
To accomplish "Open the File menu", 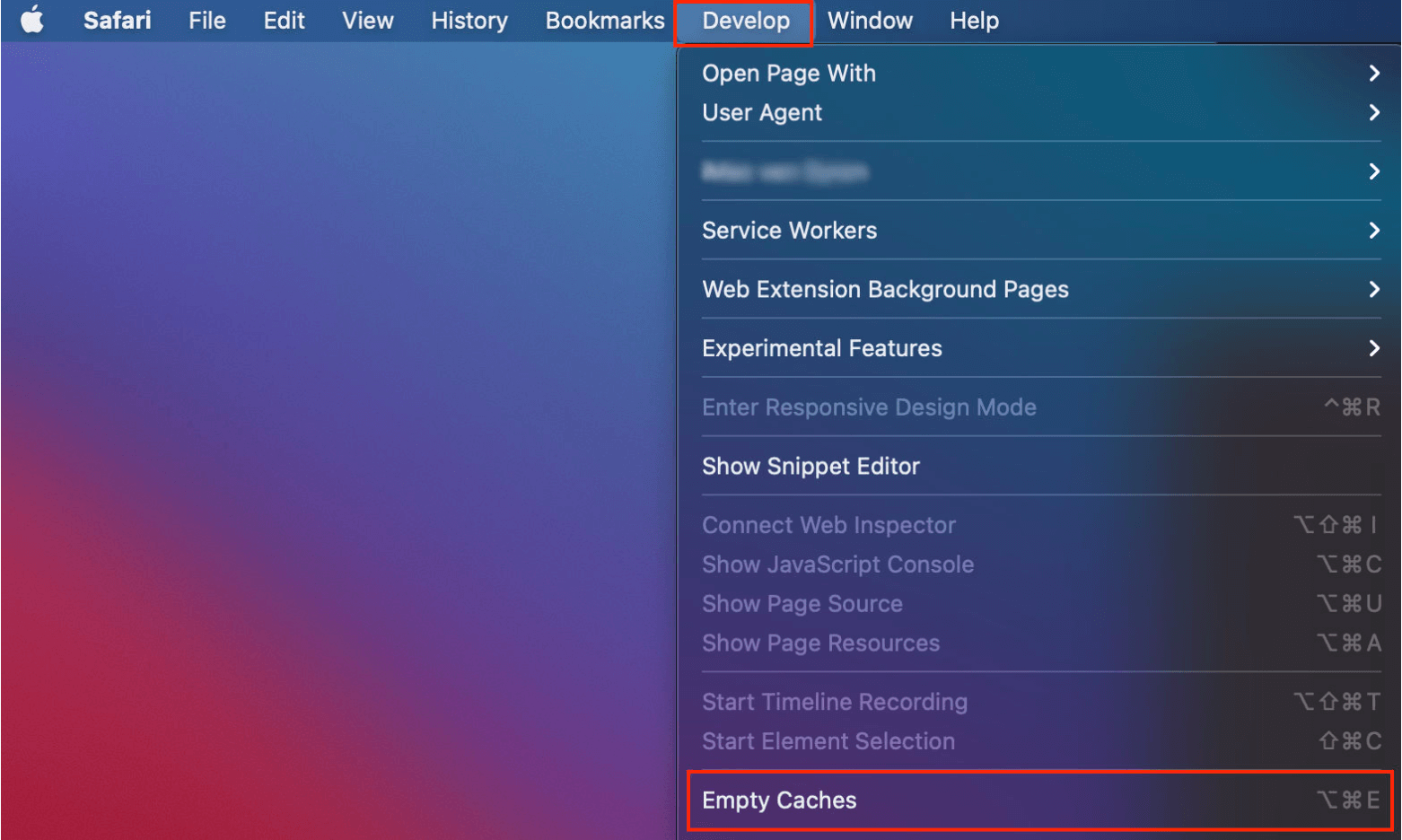I will pos(206,20).
